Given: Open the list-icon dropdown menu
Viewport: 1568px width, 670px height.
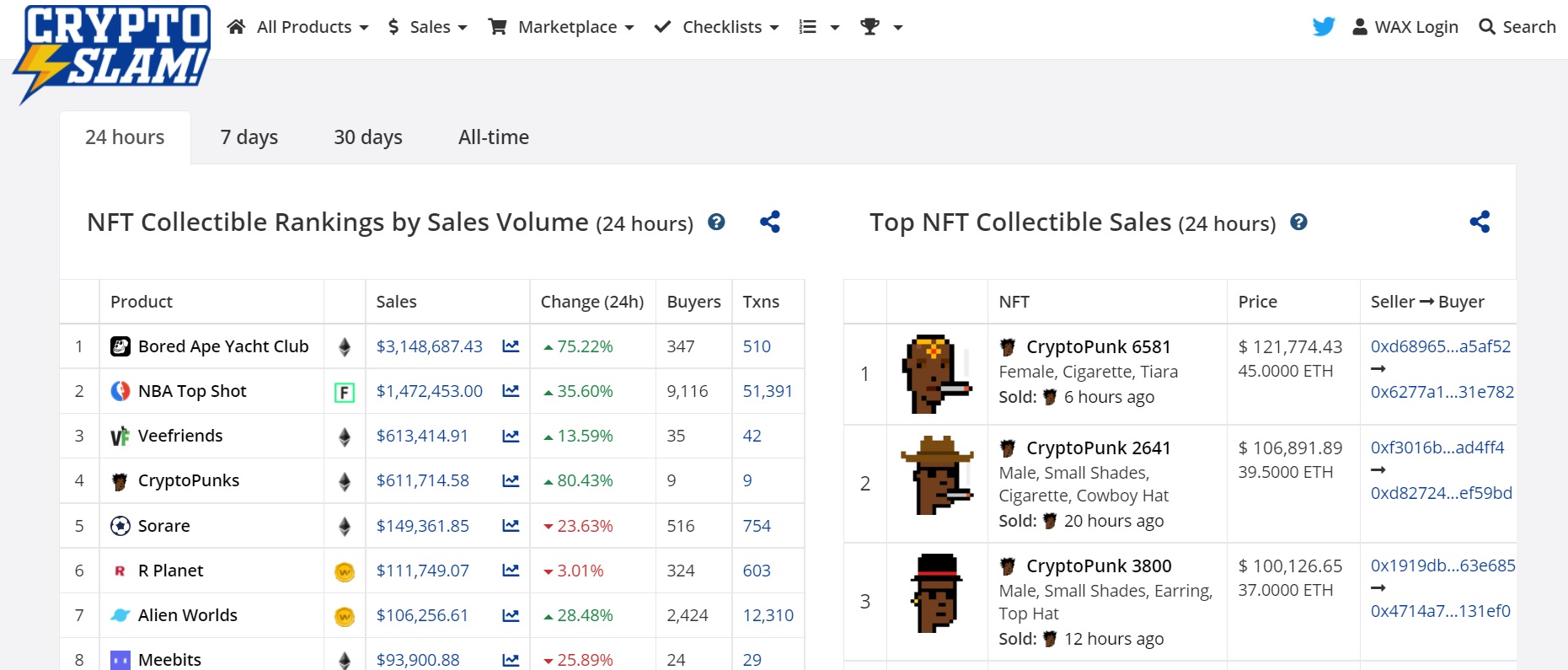Looking at the screenshot, I should pyautogui.click(x=820, y=27).
